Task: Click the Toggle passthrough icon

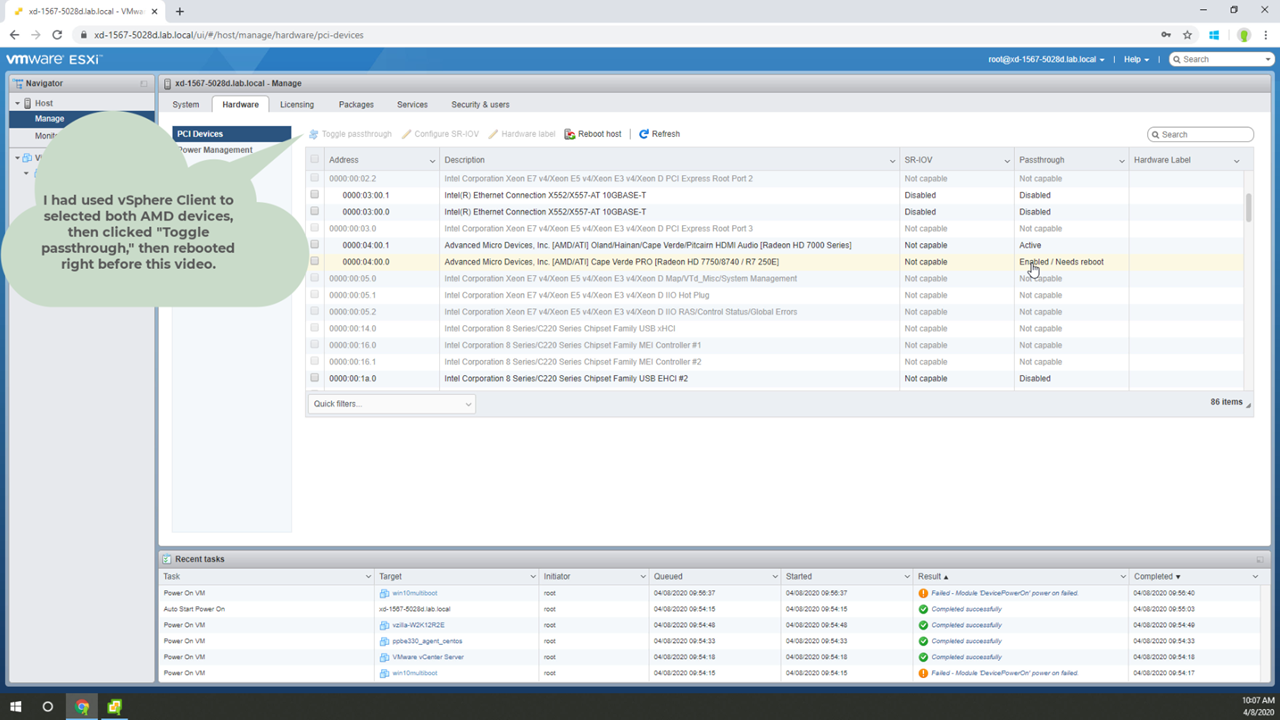Action: 313,134
